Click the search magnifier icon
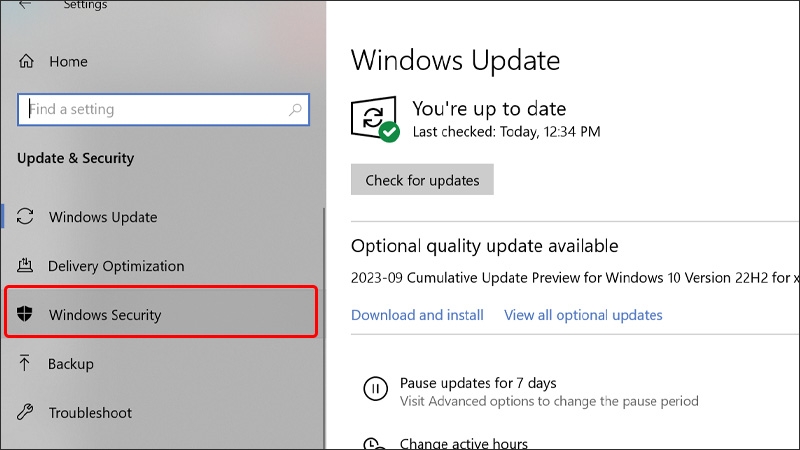This screenshot has width=800, height=450. 295,109
